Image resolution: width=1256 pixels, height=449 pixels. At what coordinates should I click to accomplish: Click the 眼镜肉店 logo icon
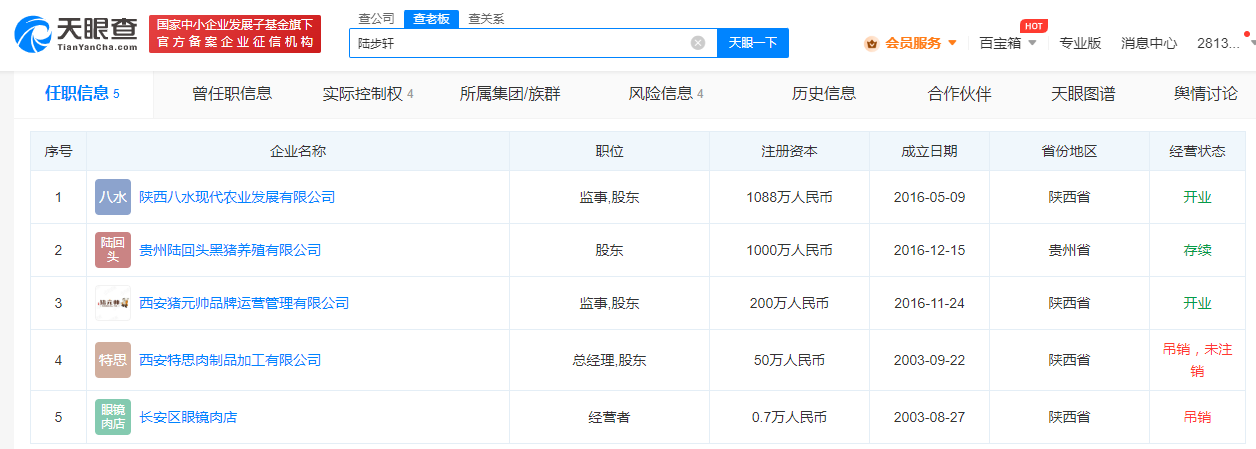coord(113,417)
